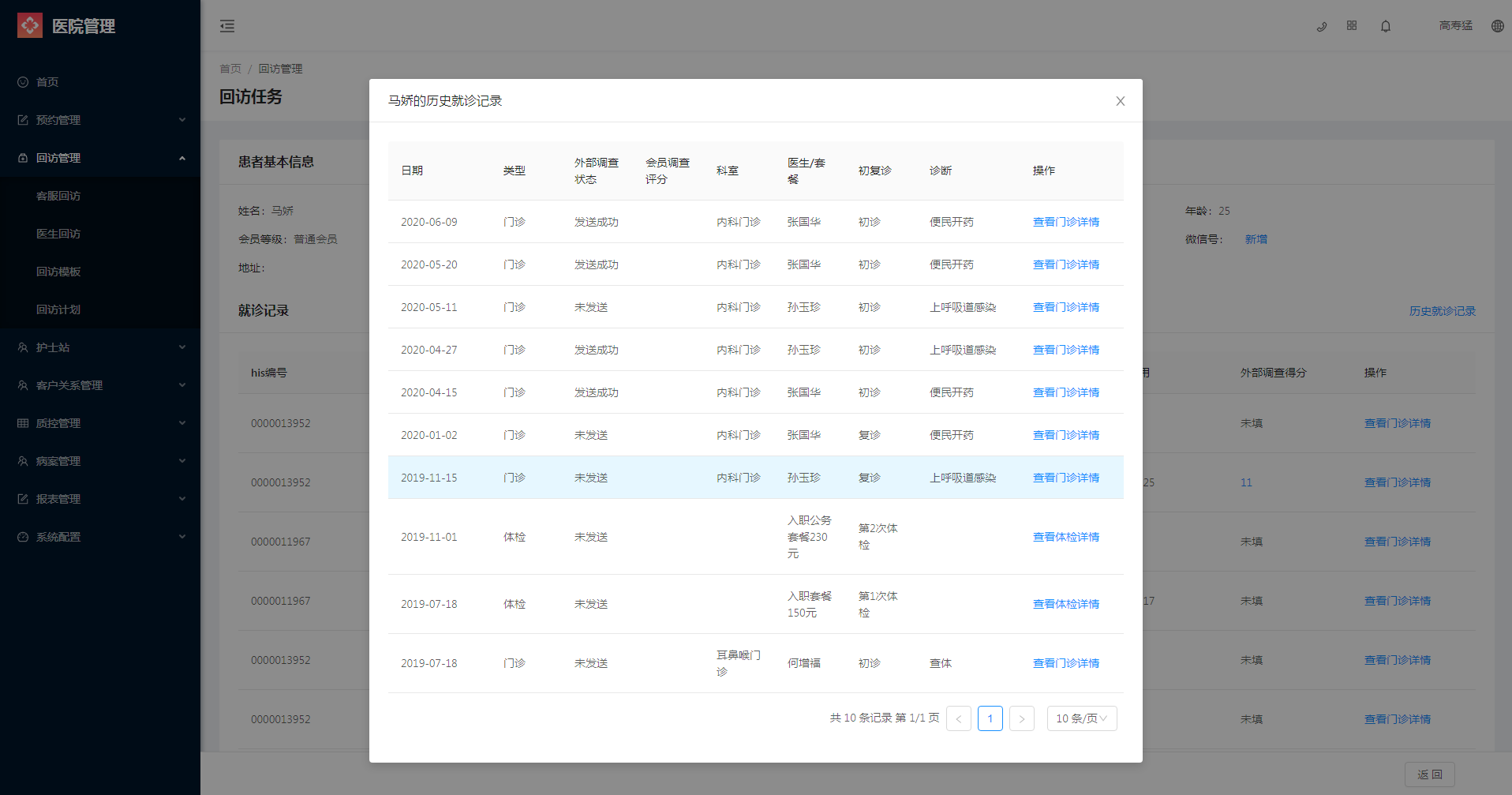Click the 报表管理 sidebar icon
The height and width of the screenshot is (795, 1512).
[23, 499]
